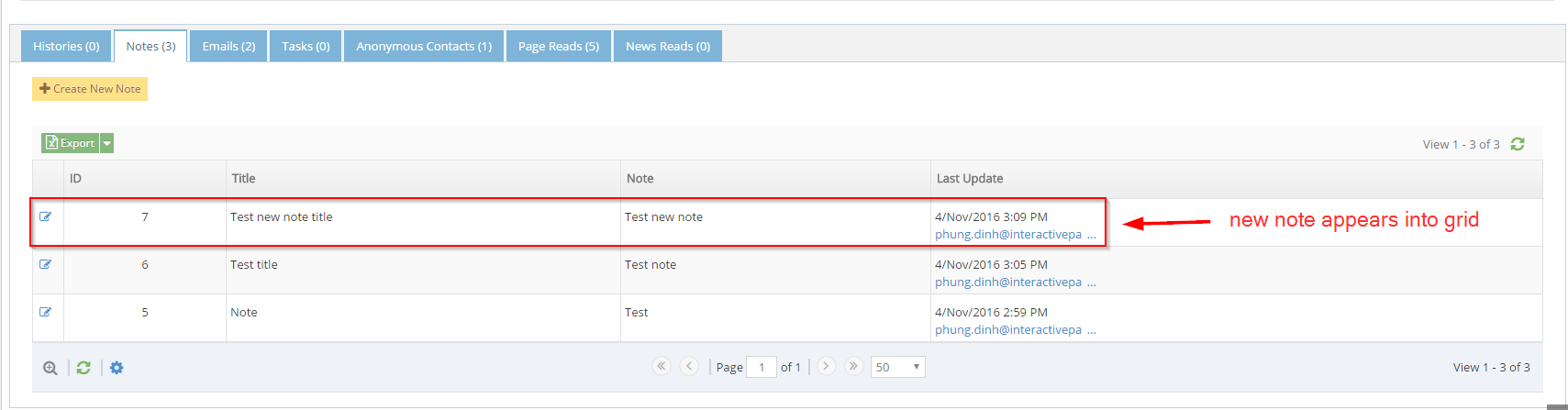Expand the Export dropdown arrow
The image size is (1568, 410).
coord(106,143)
